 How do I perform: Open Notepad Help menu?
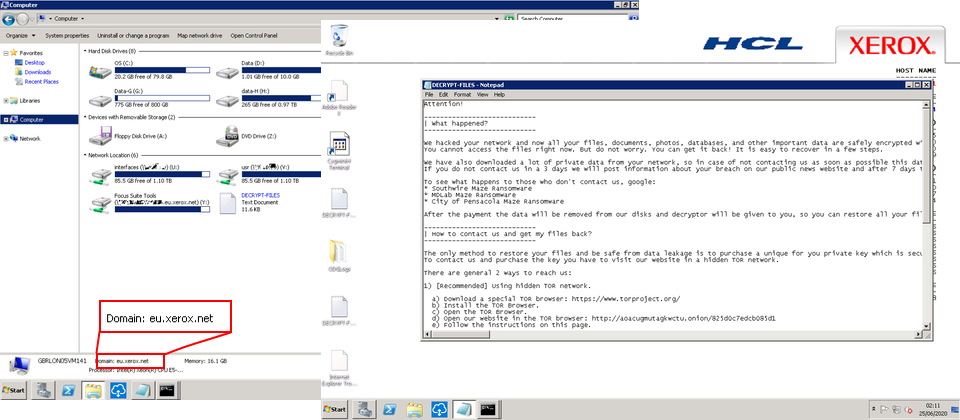[499, 95]
